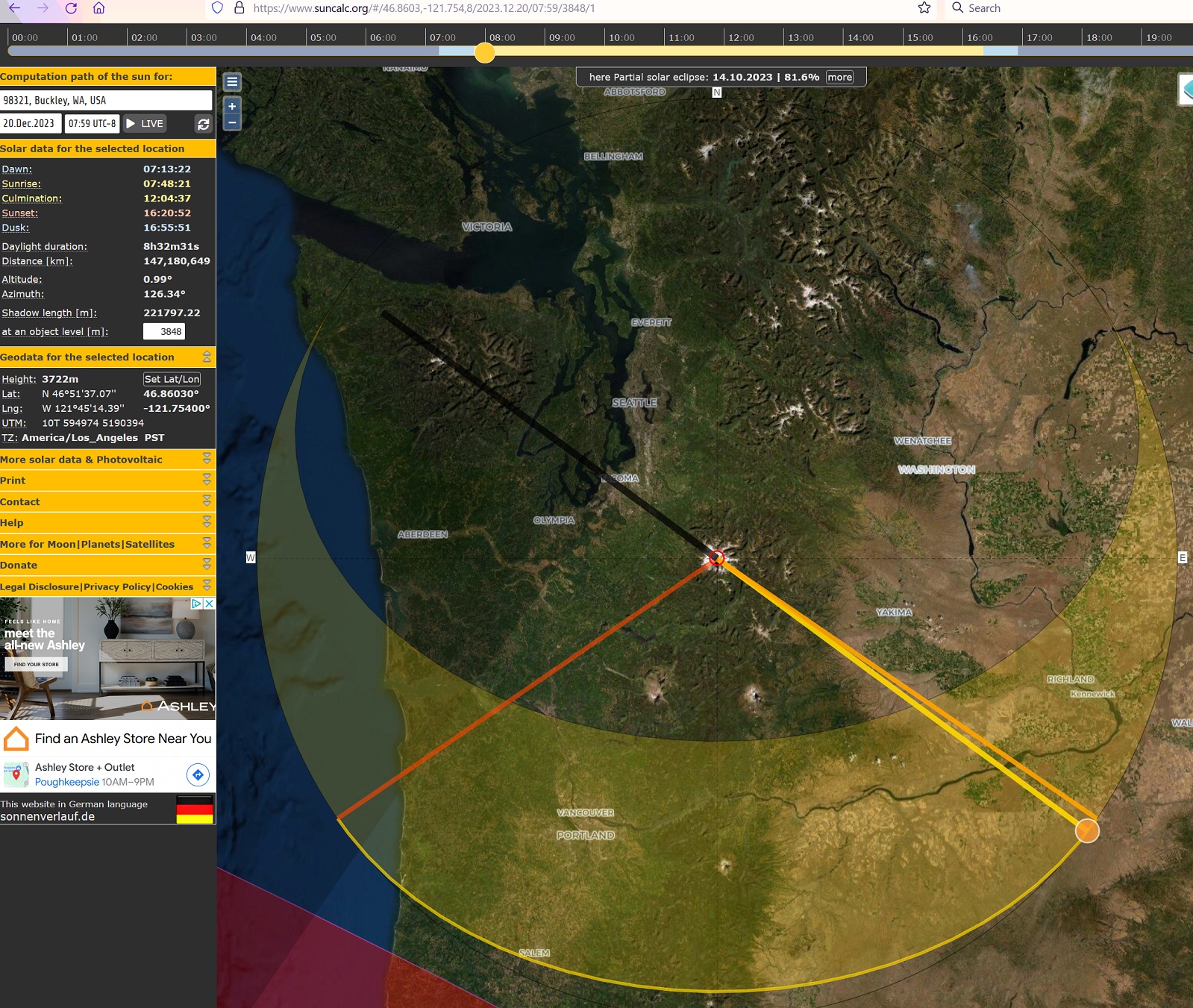The width and height of the screenshot is (1193, 1008).
Task: Zoom out on the map
Action: (232, 122)
